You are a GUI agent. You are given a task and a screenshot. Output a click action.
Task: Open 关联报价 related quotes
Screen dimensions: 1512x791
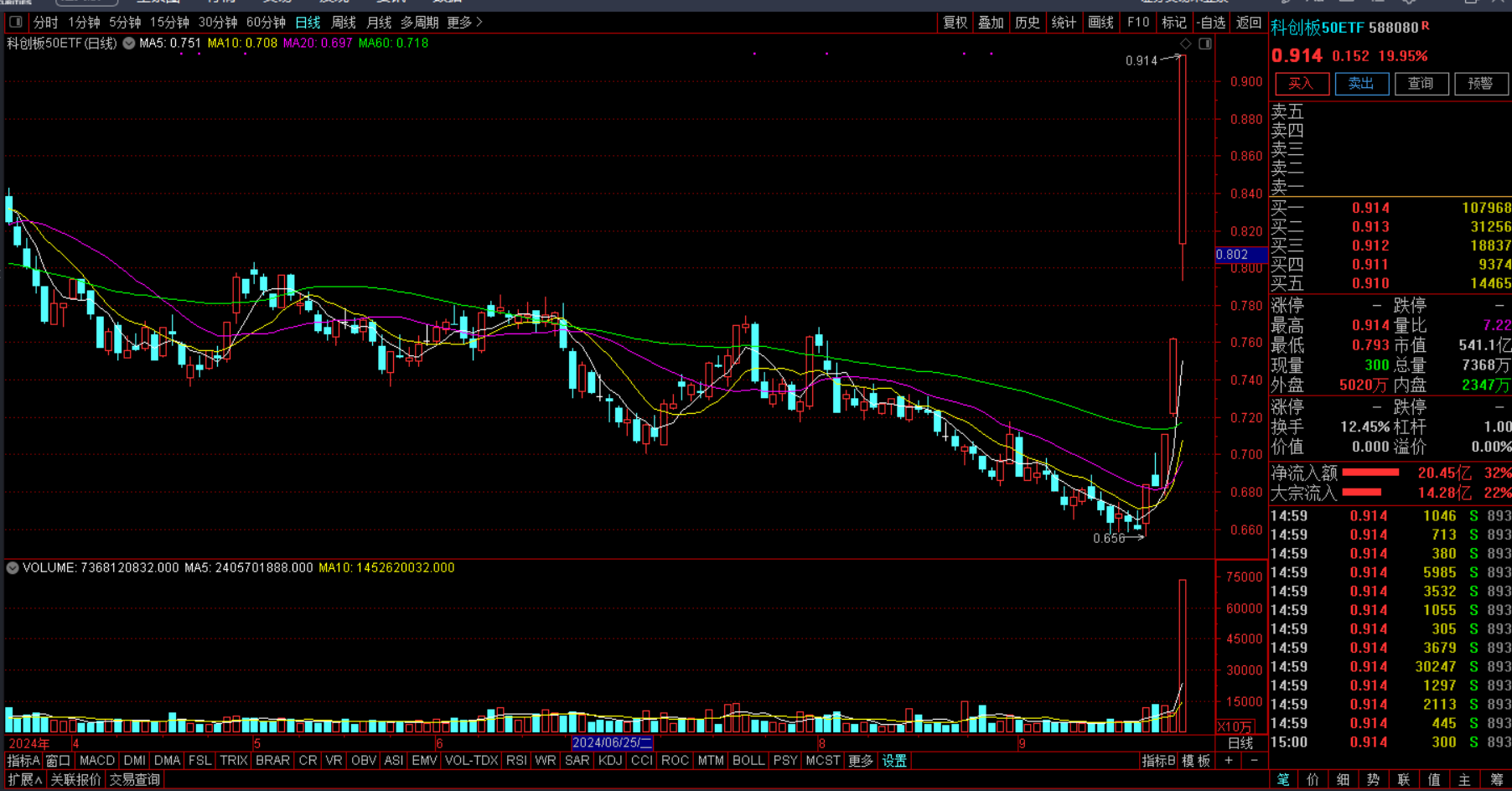coord(75,780)
